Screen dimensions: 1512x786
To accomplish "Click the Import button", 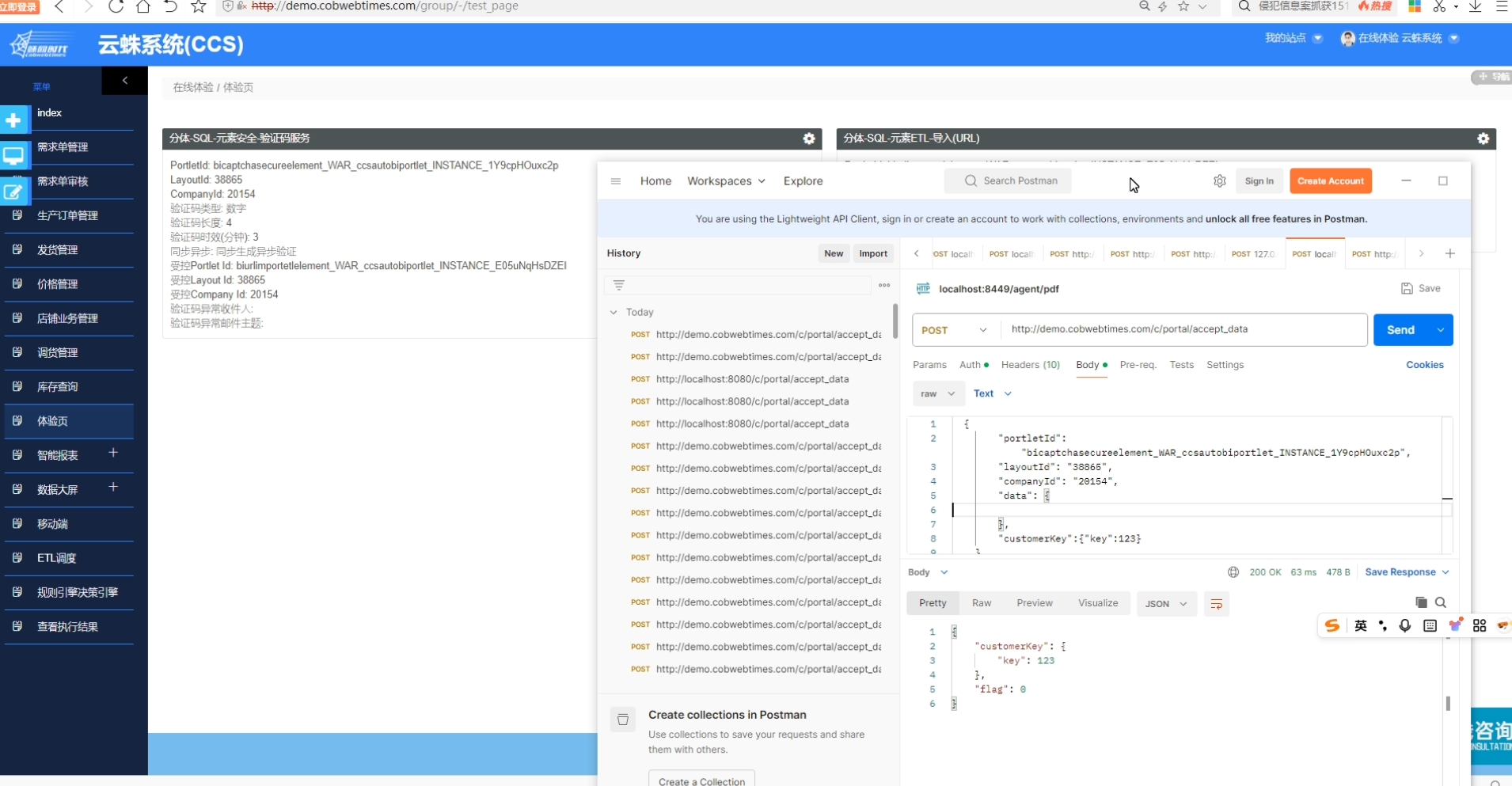I will tap(873, 253).
